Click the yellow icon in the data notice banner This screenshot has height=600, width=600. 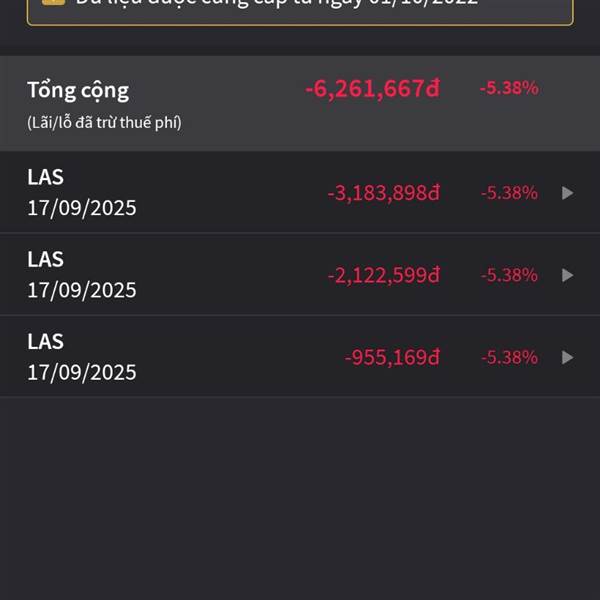tap(53, 3)
